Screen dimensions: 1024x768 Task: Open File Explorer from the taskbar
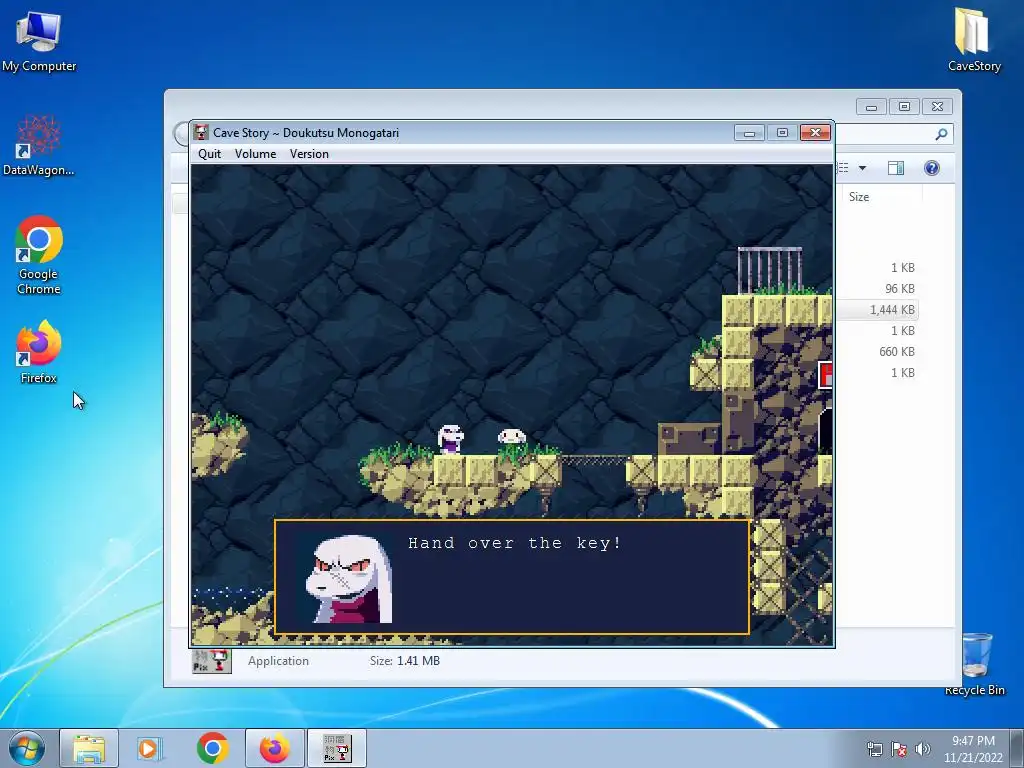click(89, 748)
